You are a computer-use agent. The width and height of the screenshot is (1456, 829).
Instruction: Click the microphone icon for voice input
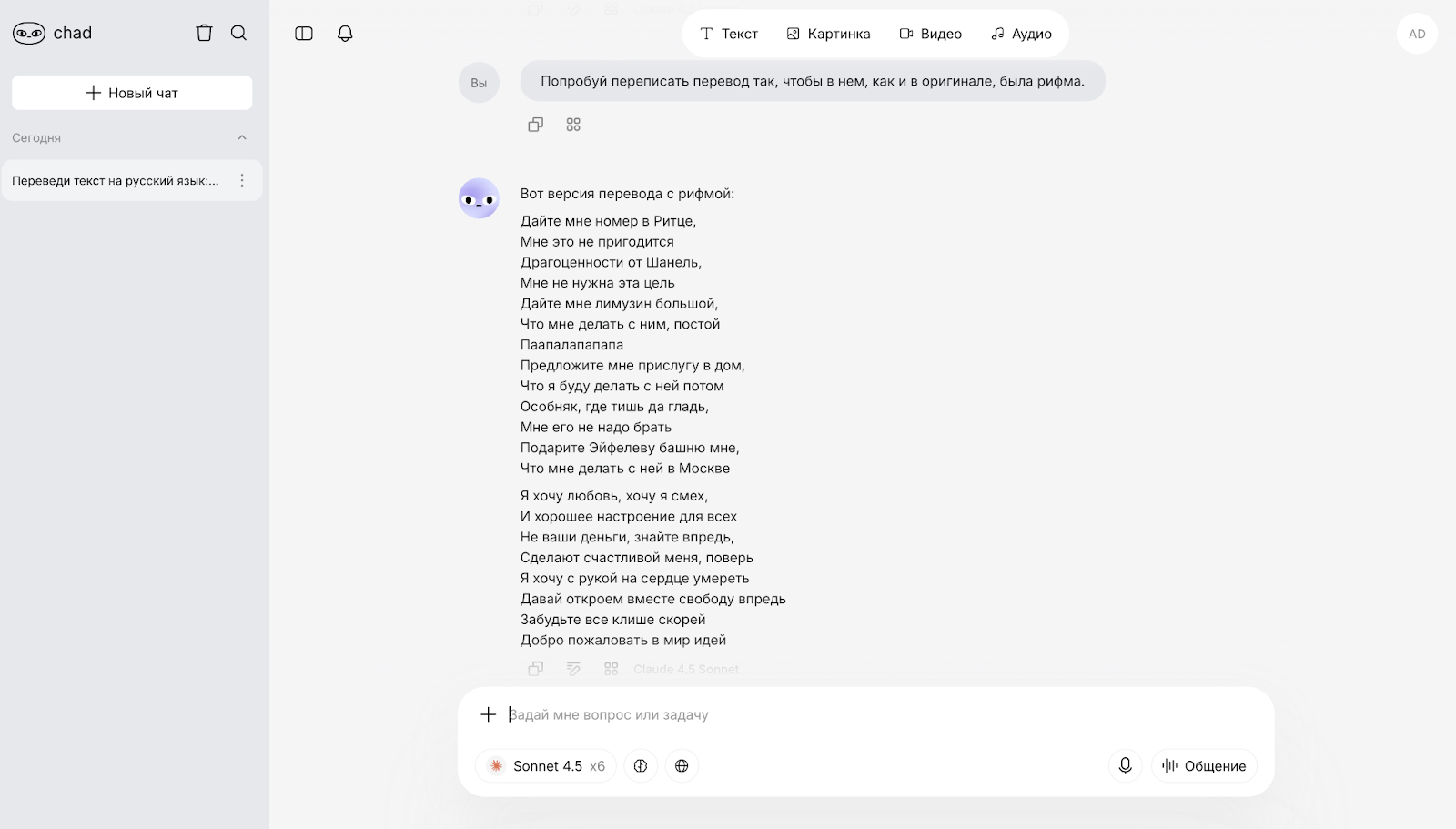point(1125,766)
